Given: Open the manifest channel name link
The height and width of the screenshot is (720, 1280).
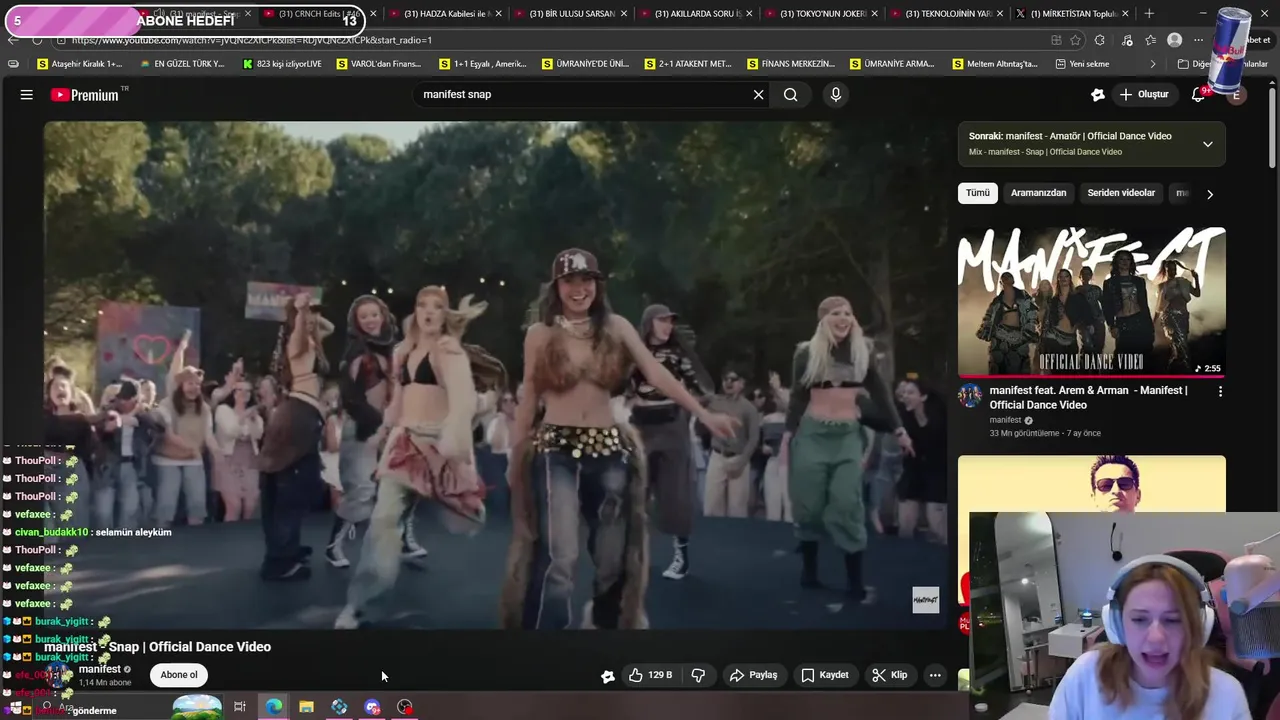Looking at the screenshot, I should tap(100, 669).
